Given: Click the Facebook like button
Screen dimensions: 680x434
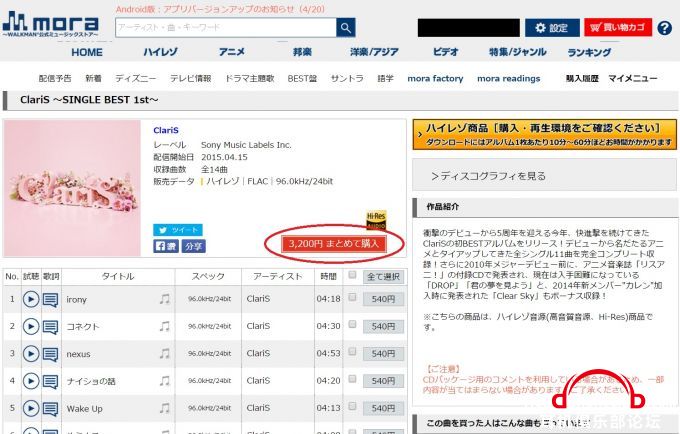Looking at the screenshot, I should point(166,246).
